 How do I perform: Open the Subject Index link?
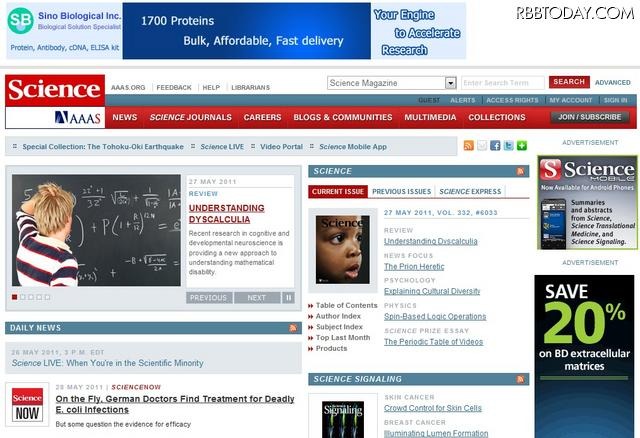[x=339, y=327]
